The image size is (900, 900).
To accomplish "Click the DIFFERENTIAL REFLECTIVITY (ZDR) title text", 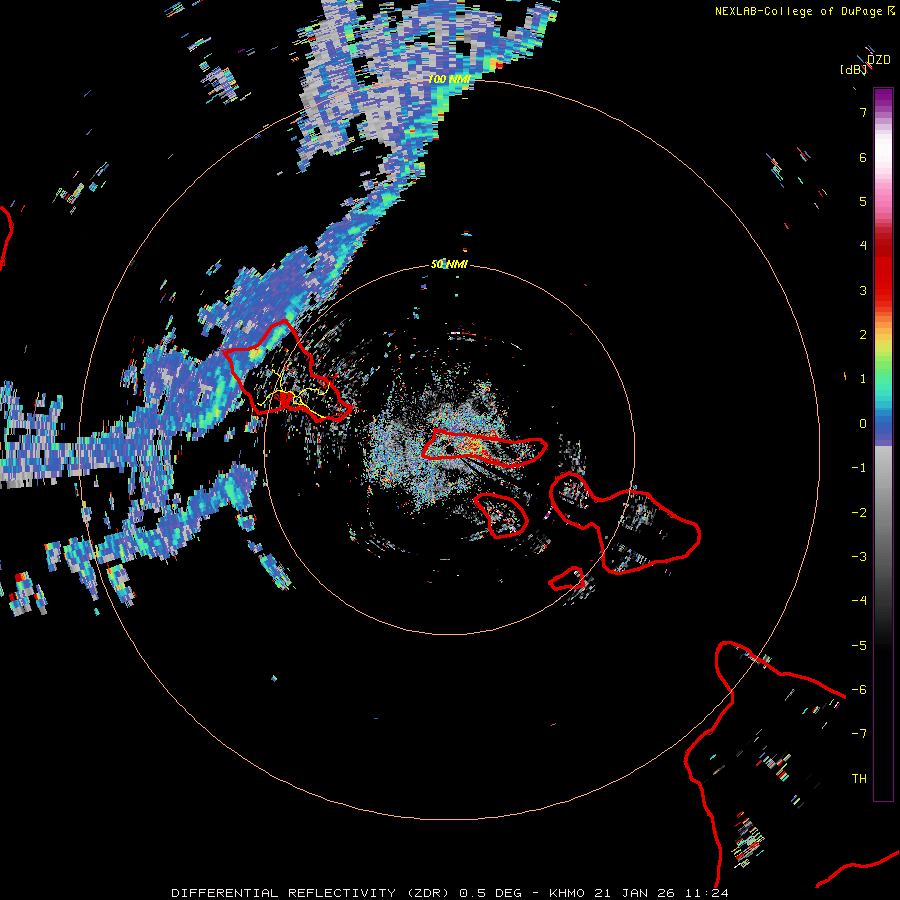I will click(313, 893).
